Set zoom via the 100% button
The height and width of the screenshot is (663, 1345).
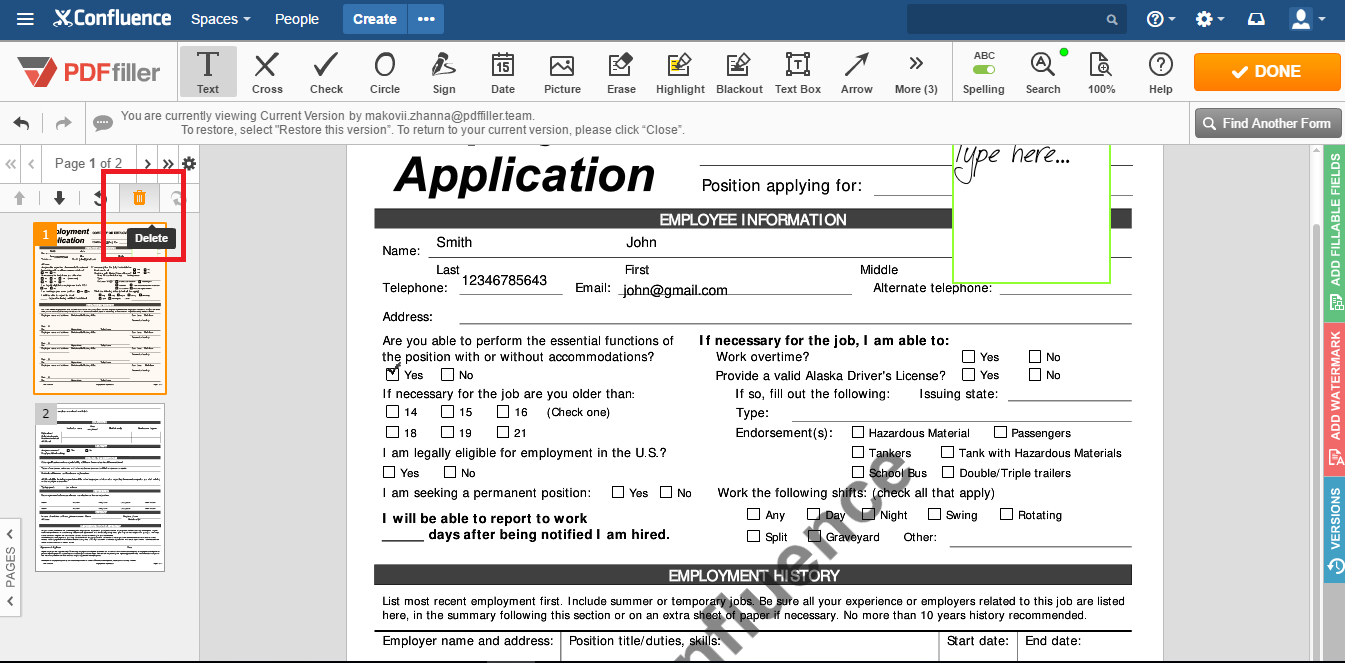click(x=1101, y=71)
